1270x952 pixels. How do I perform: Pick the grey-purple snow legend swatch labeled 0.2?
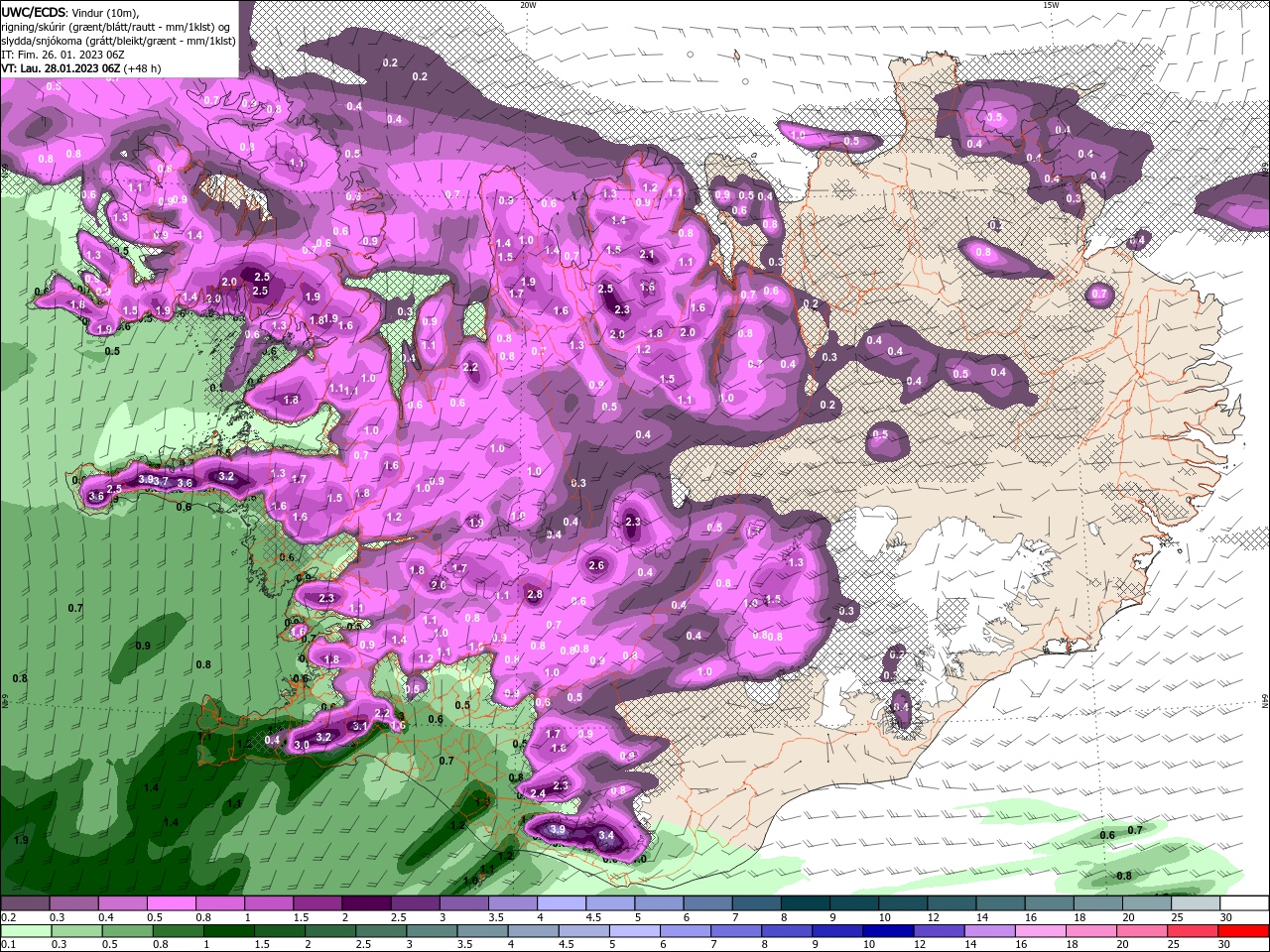click(25, 903)
